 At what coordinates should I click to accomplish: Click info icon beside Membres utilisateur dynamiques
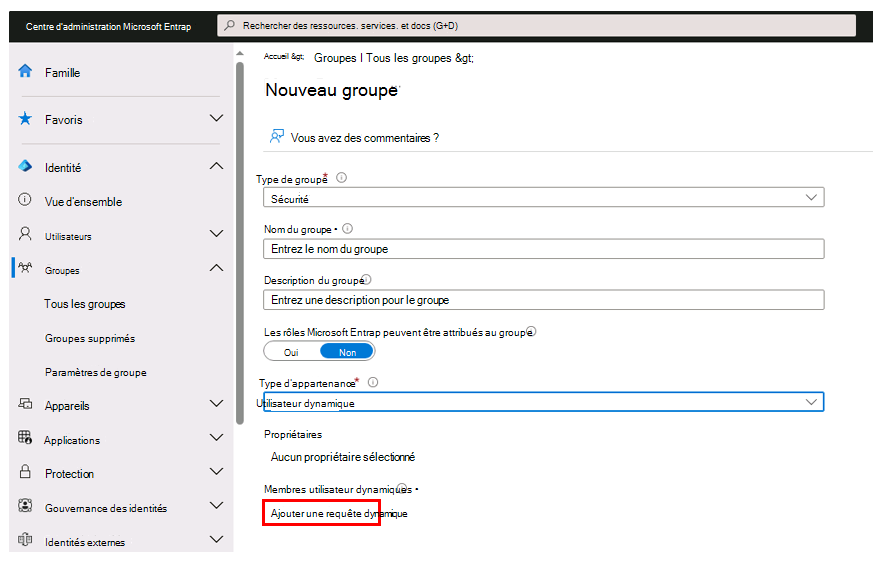pyautogui.click(x=402, y=488)
